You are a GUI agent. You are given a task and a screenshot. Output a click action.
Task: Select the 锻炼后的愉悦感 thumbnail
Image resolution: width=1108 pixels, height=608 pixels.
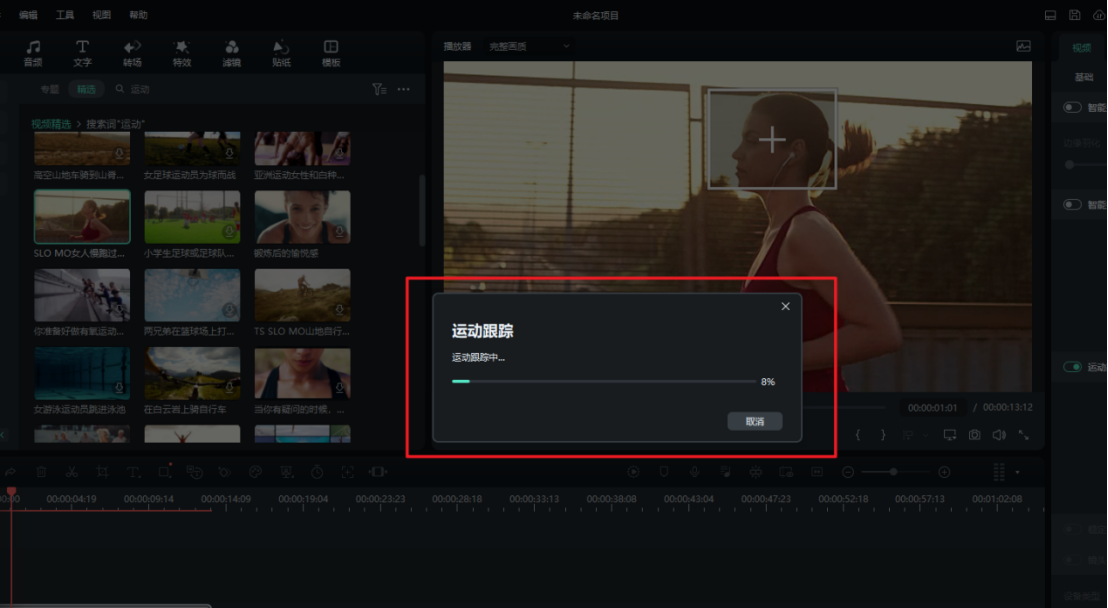302,216
